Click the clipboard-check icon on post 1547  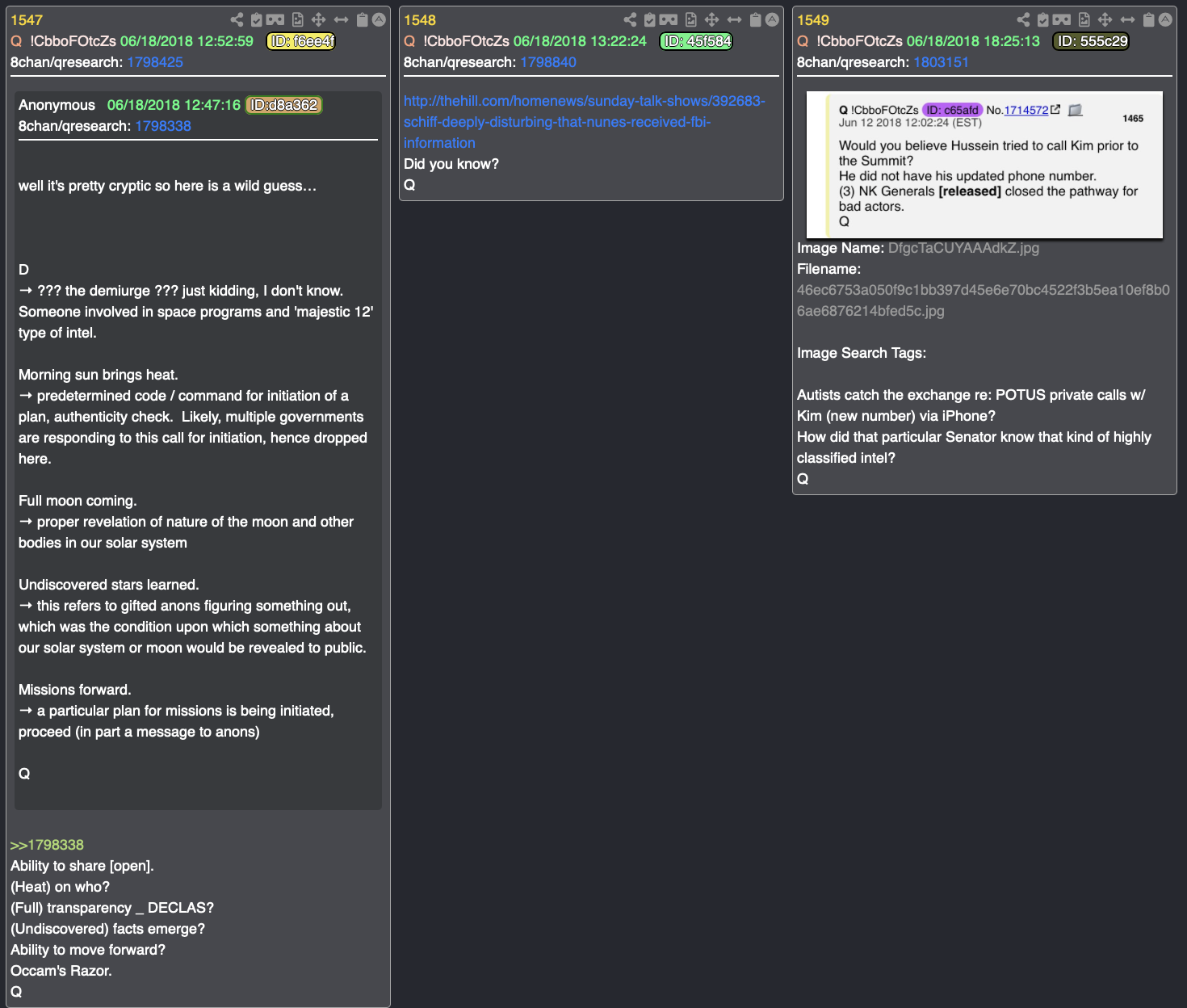coord(257,19)
